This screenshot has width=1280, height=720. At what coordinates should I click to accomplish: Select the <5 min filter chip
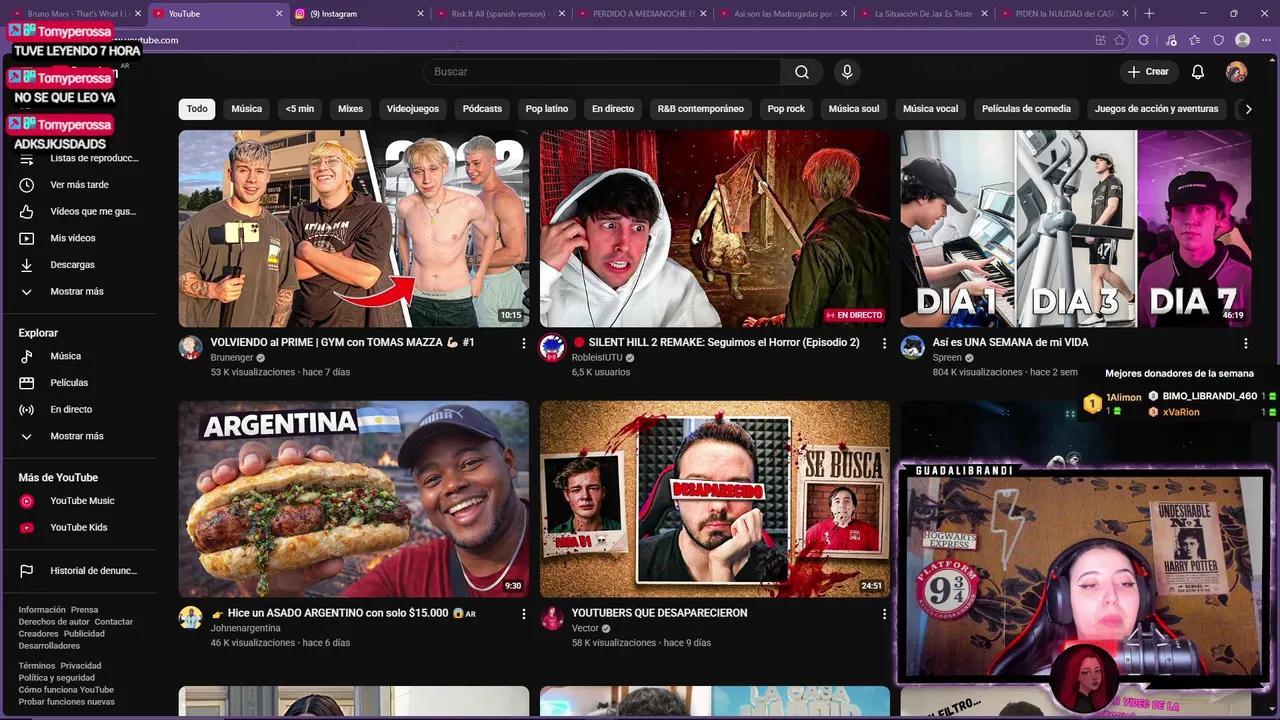coord(300,109)
